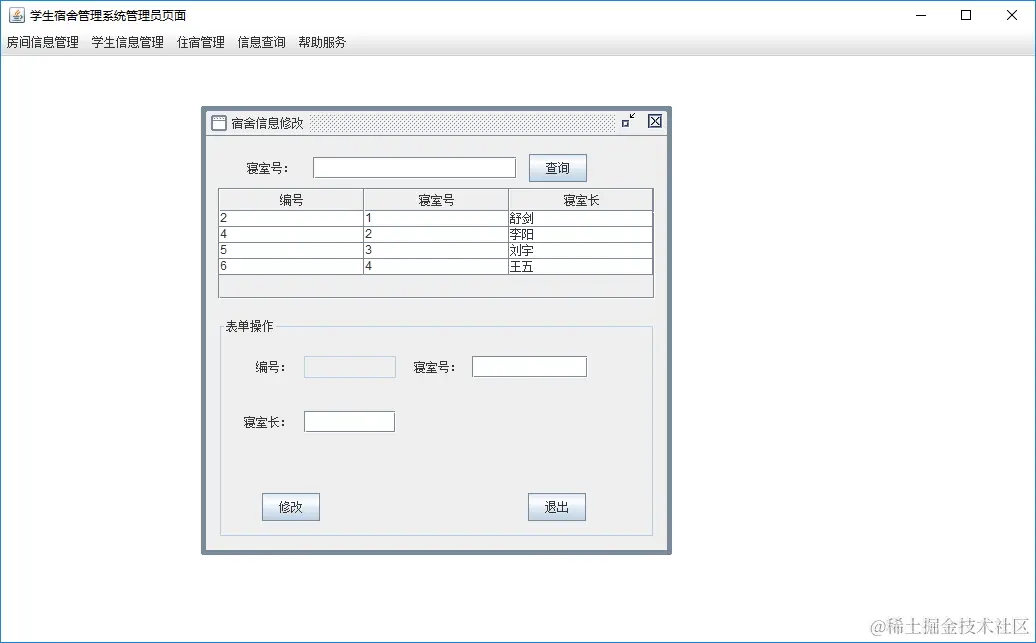1036x643 pixels.
Task: Click the 寝室号 field inside 表单操作
Action: tap(529, 366)
